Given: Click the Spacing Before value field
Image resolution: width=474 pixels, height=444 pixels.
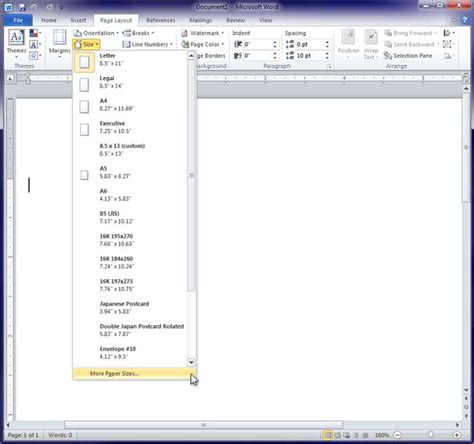Looking at the screenshot, I should click(x=310, y=44).
